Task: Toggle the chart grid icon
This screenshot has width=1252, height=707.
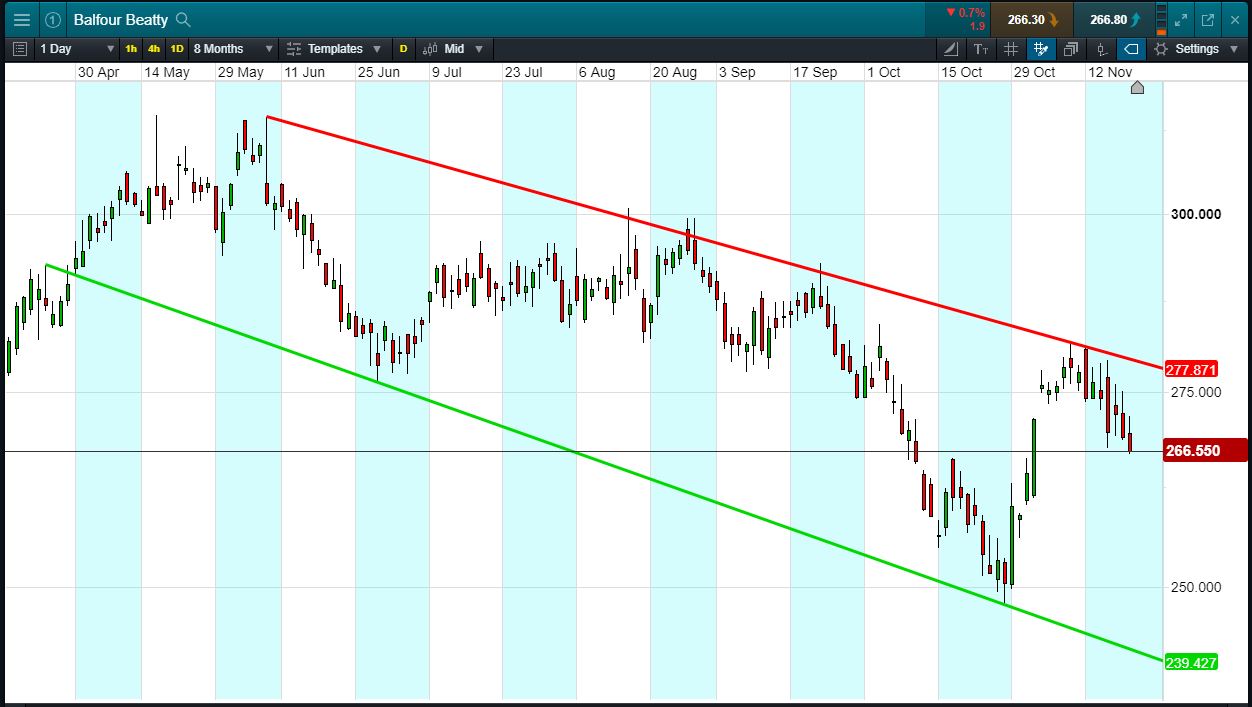Action: pyautogui.click(x=1011, y=48)
